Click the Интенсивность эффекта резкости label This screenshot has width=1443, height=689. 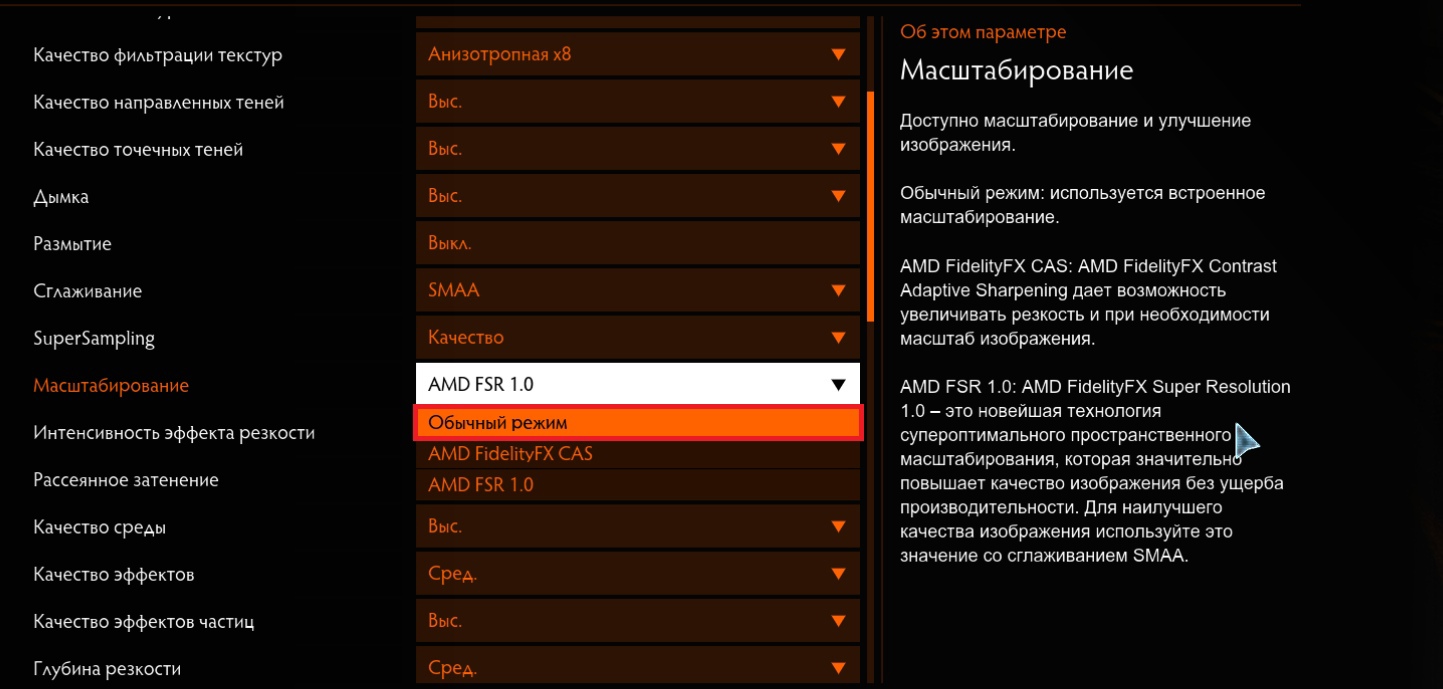[174, 433]
